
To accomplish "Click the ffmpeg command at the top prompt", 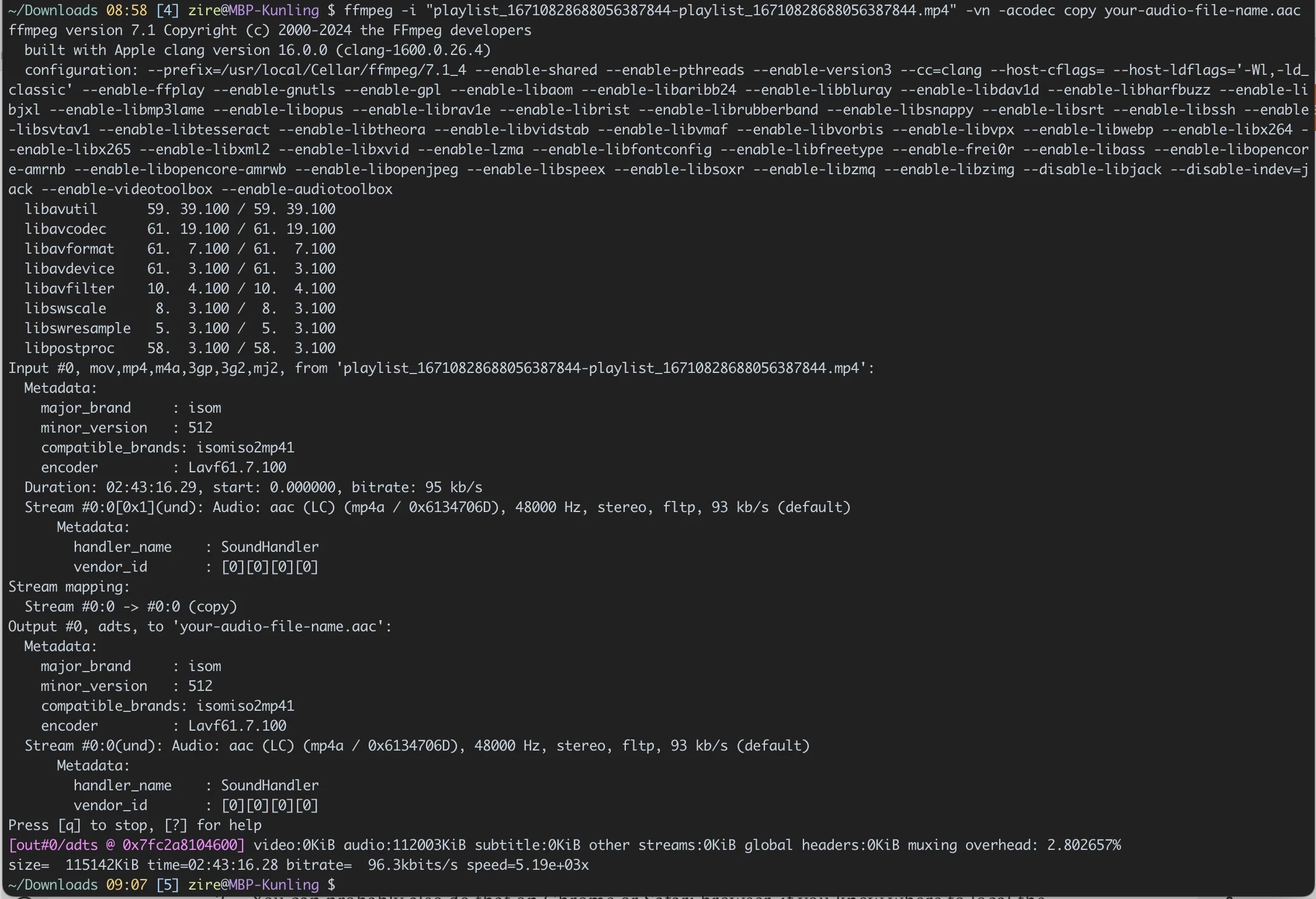I will [359, 11].
